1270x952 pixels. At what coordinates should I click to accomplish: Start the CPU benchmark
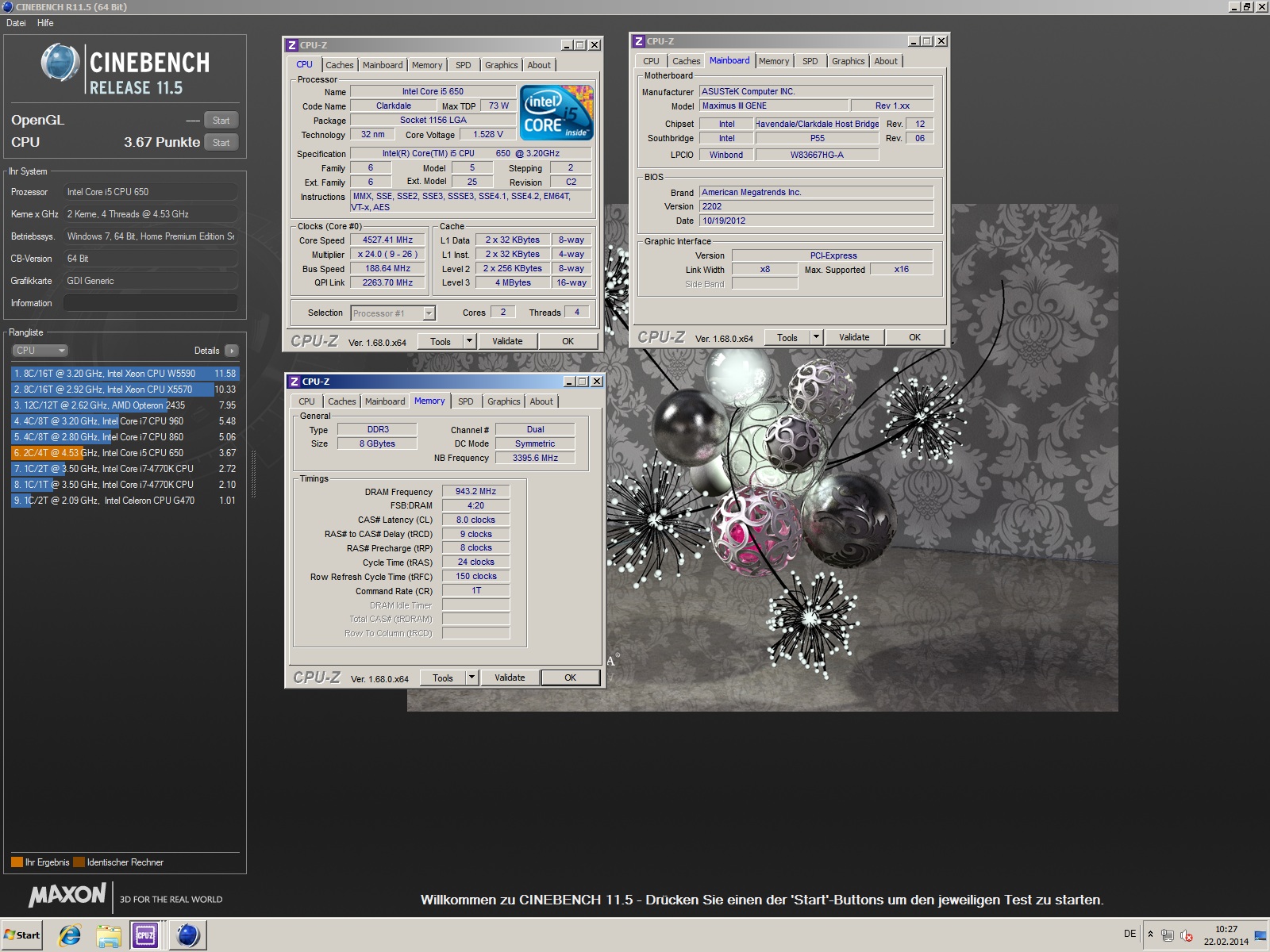pyautogui.click(x=221, y=143)
